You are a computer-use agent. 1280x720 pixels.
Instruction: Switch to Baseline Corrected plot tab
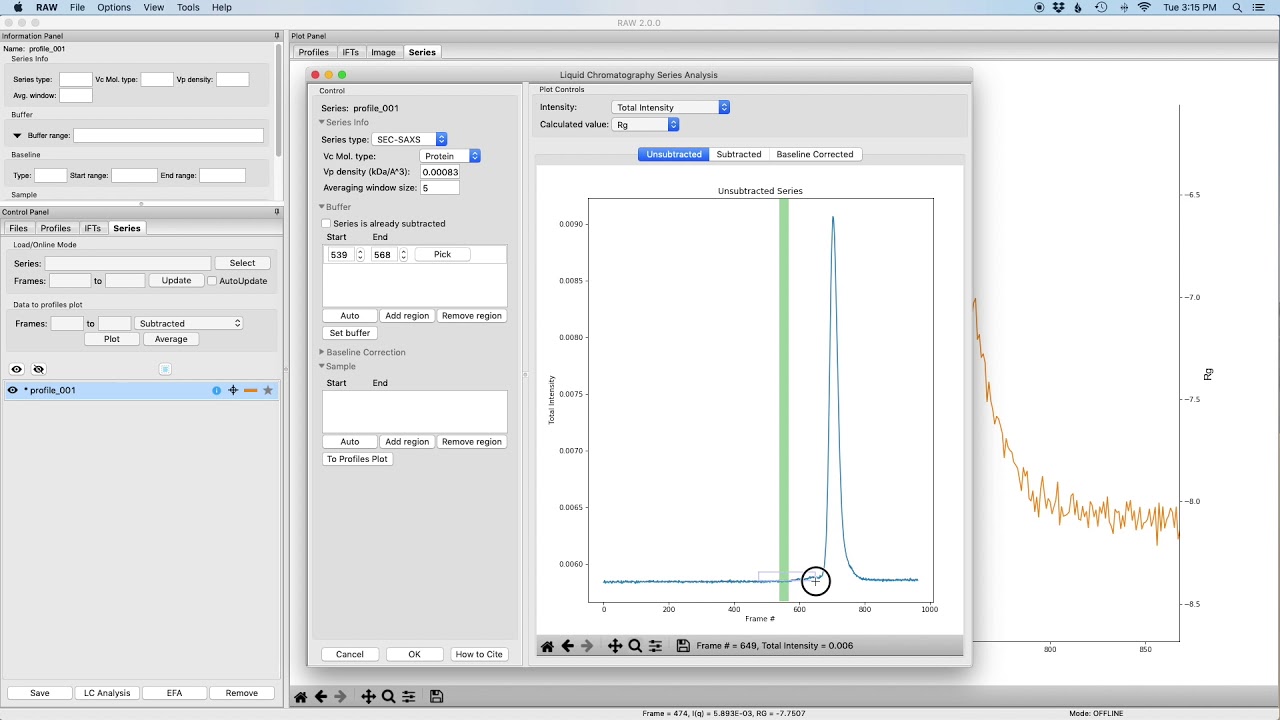click(815, 154)
